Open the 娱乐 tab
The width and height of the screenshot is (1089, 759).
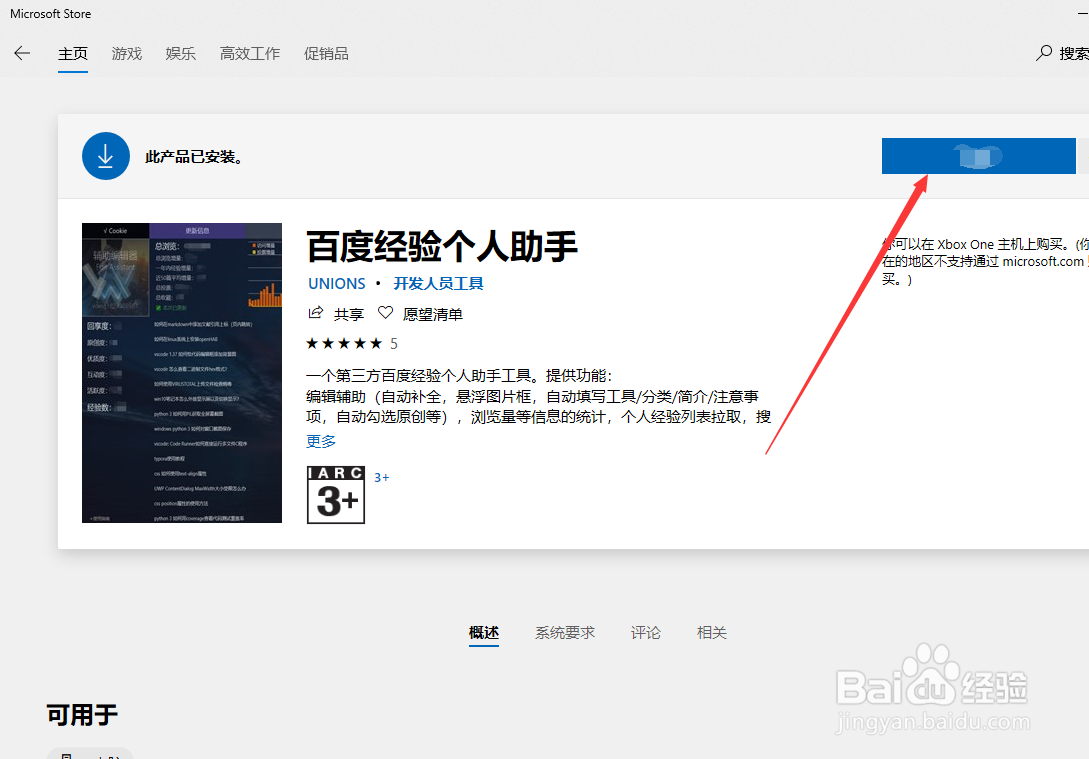(181, 53)
